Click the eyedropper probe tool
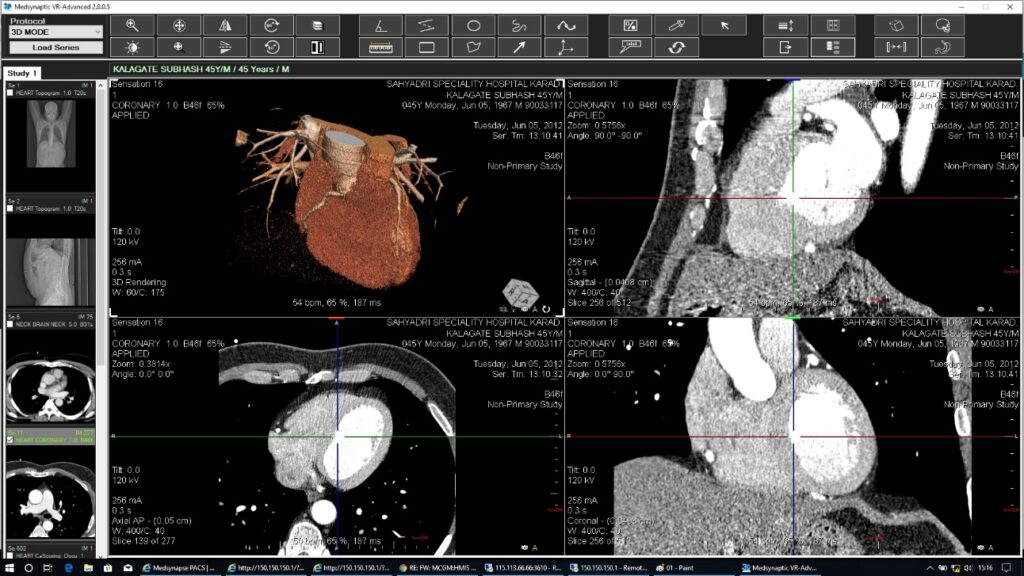This screenshot has width=1024, height=576. (x=676, y=26)
